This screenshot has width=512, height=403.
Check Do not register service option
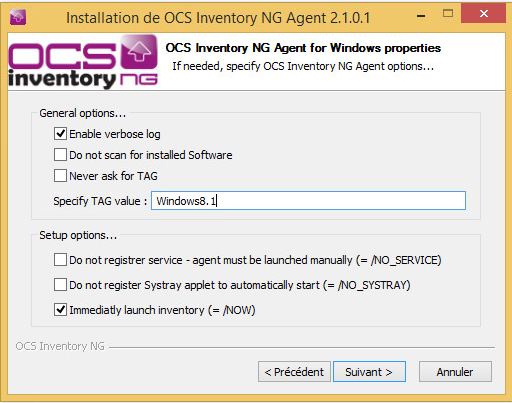(x=60, y=260)
